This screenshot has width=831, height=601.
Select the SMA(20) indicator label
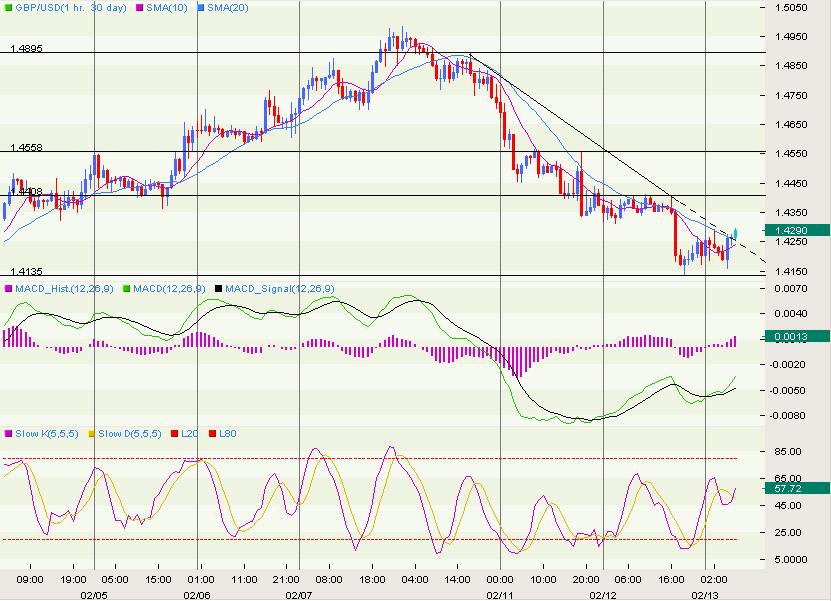click(227, 8)
